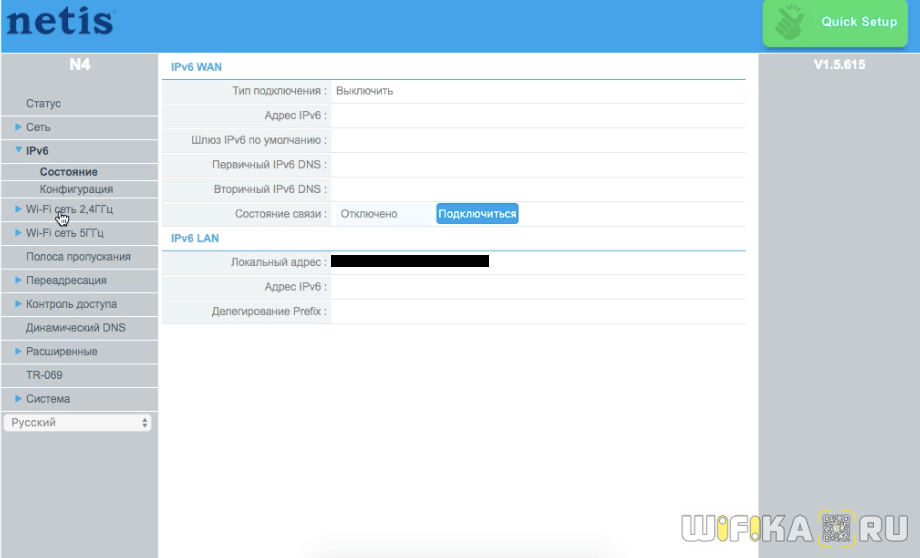
Task: Open the TR-069 page
Action: tap(44, 375)
